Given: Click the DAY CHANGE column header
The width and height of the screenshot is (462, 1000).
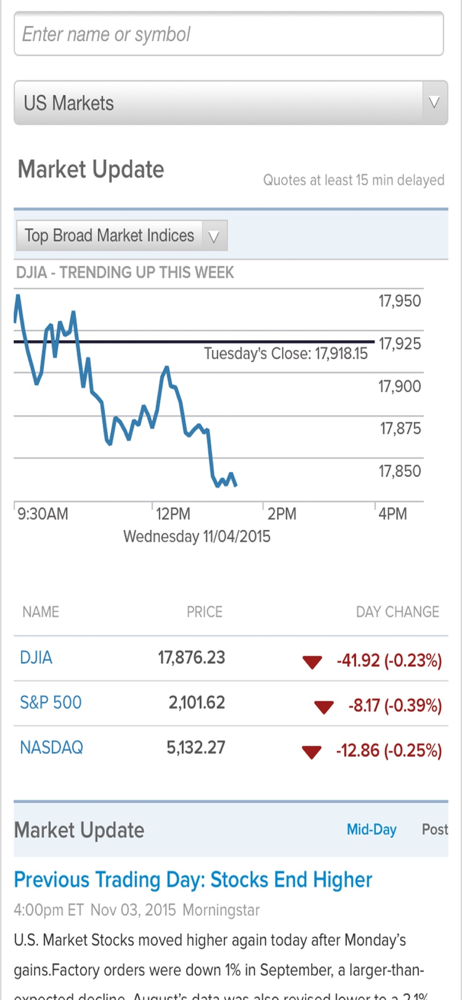Looking at the screenshot, I should point(398,612).
